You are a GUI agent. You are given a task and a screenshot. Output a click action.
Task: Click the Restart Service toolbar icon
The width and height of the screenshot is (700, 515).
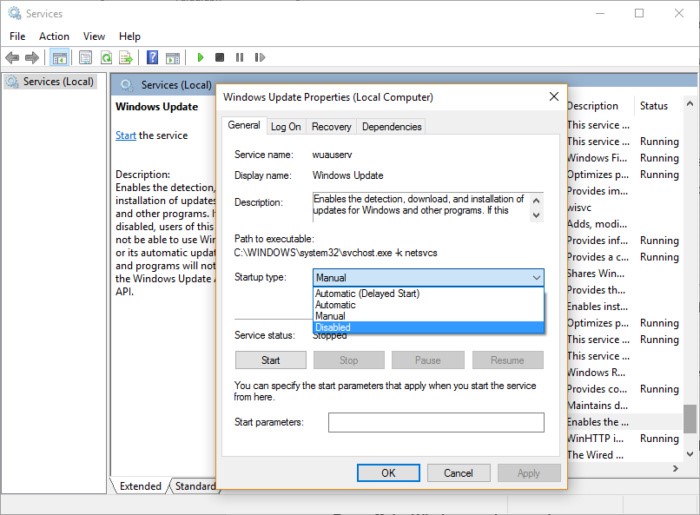point(260,57)
